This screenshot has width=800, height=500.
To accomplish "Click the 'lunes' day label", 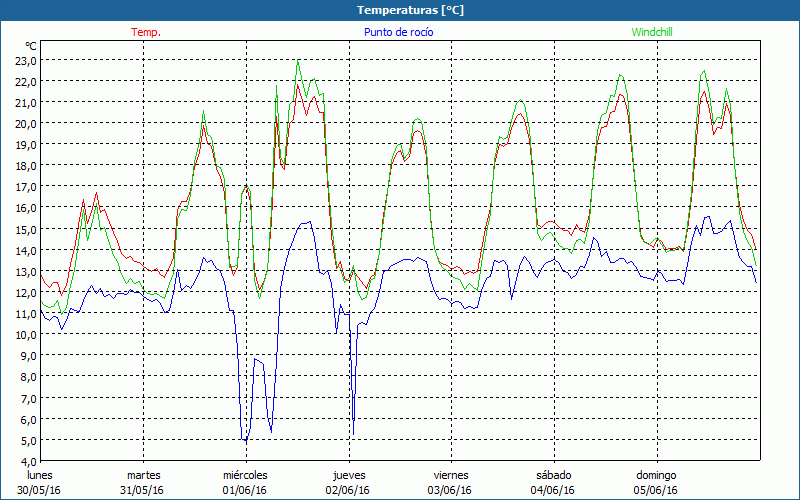I will click(x=40, y=475).
